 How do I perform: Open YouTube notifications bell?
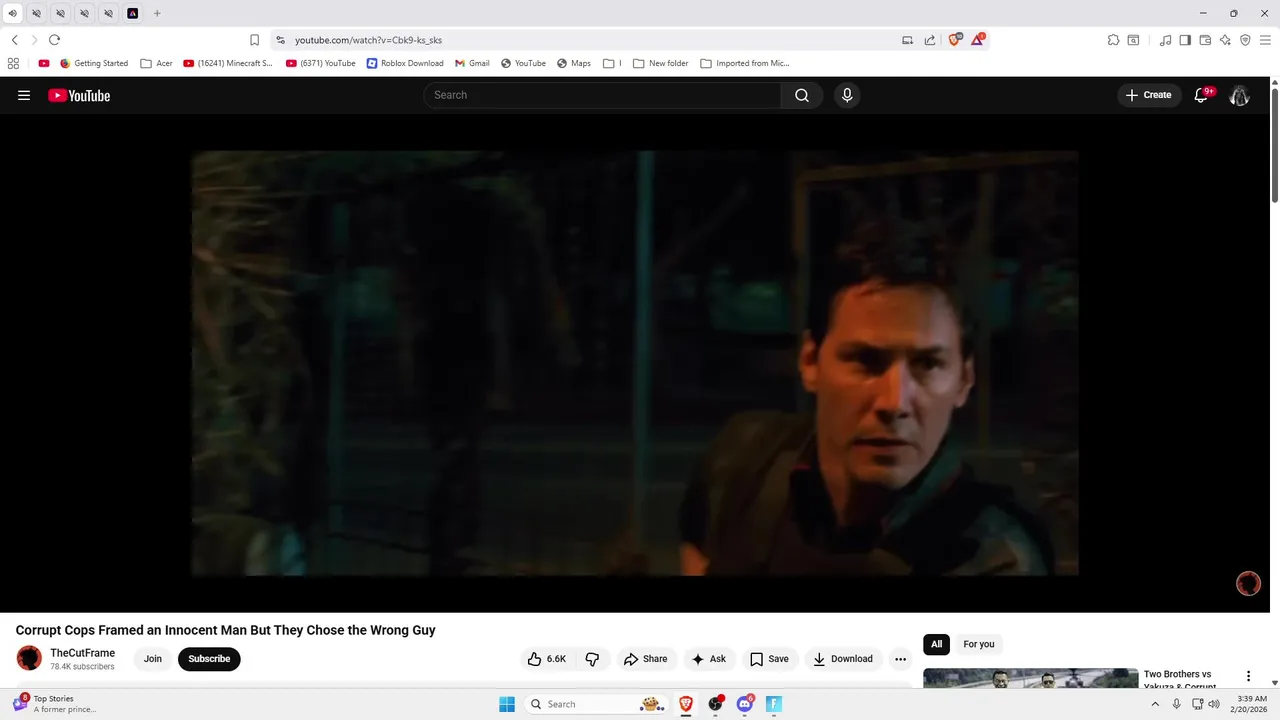click(x=1202, y=95)
